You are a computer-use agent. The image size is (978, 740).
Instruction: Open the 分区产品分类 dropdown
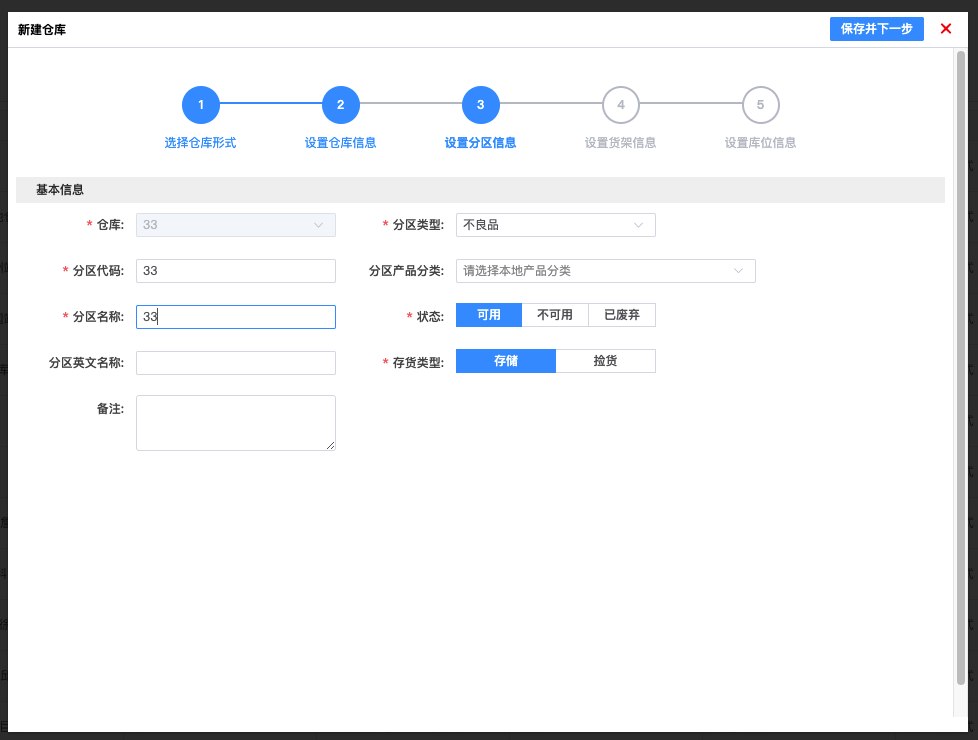tap(606, 271)
